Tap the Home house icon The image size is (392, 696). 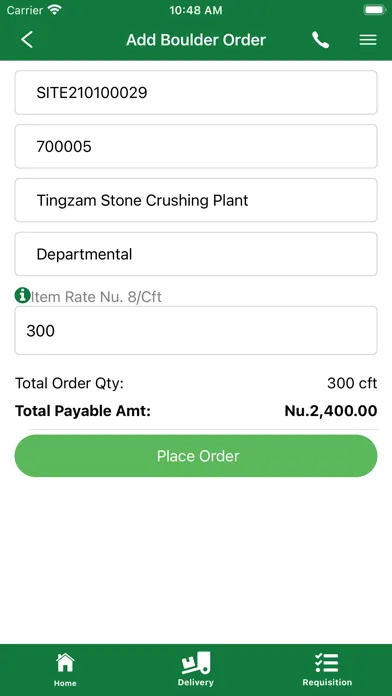65,663
